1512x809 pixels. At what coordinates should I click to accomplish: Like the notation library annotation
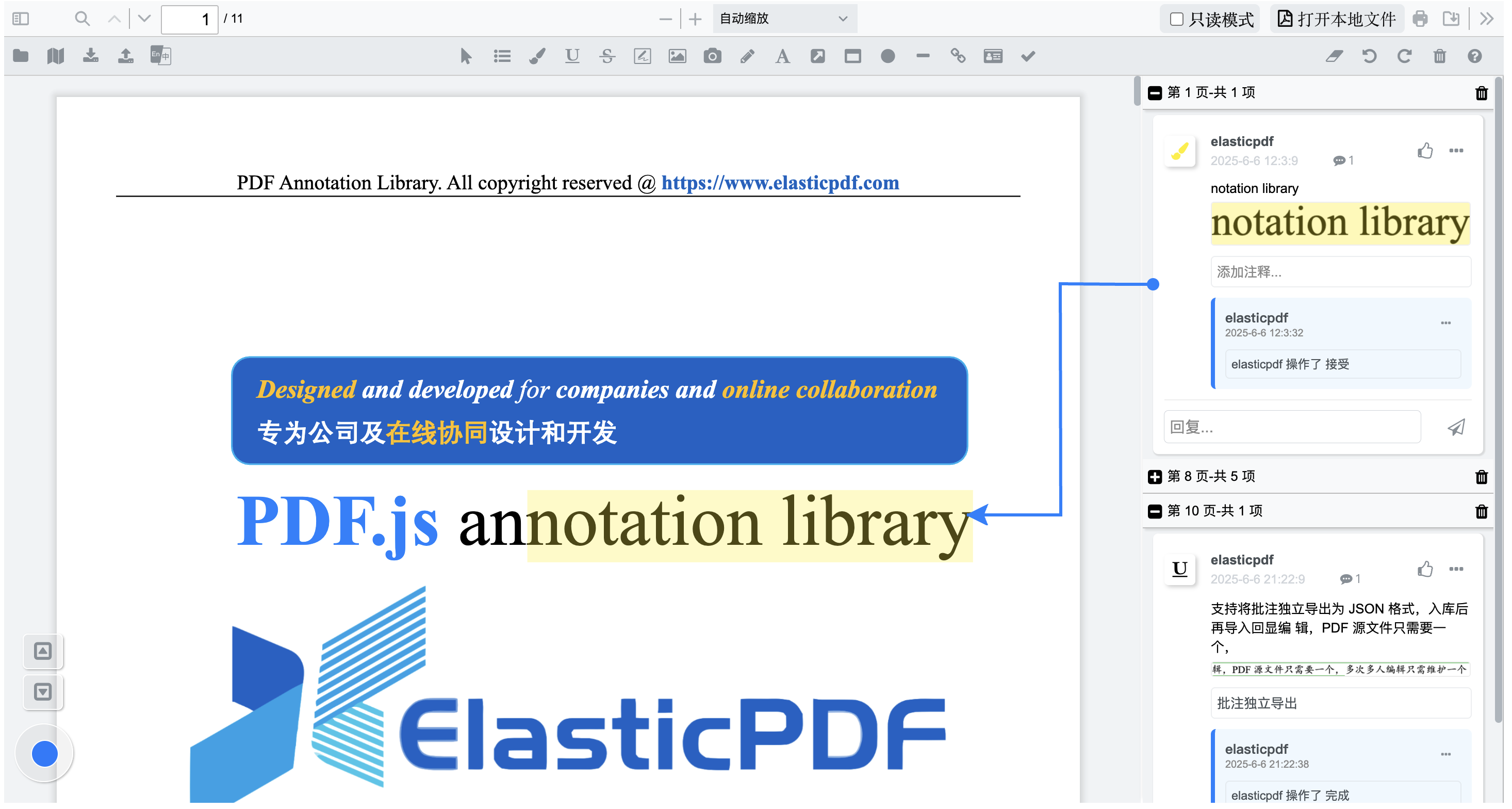tap(1425, 151)
